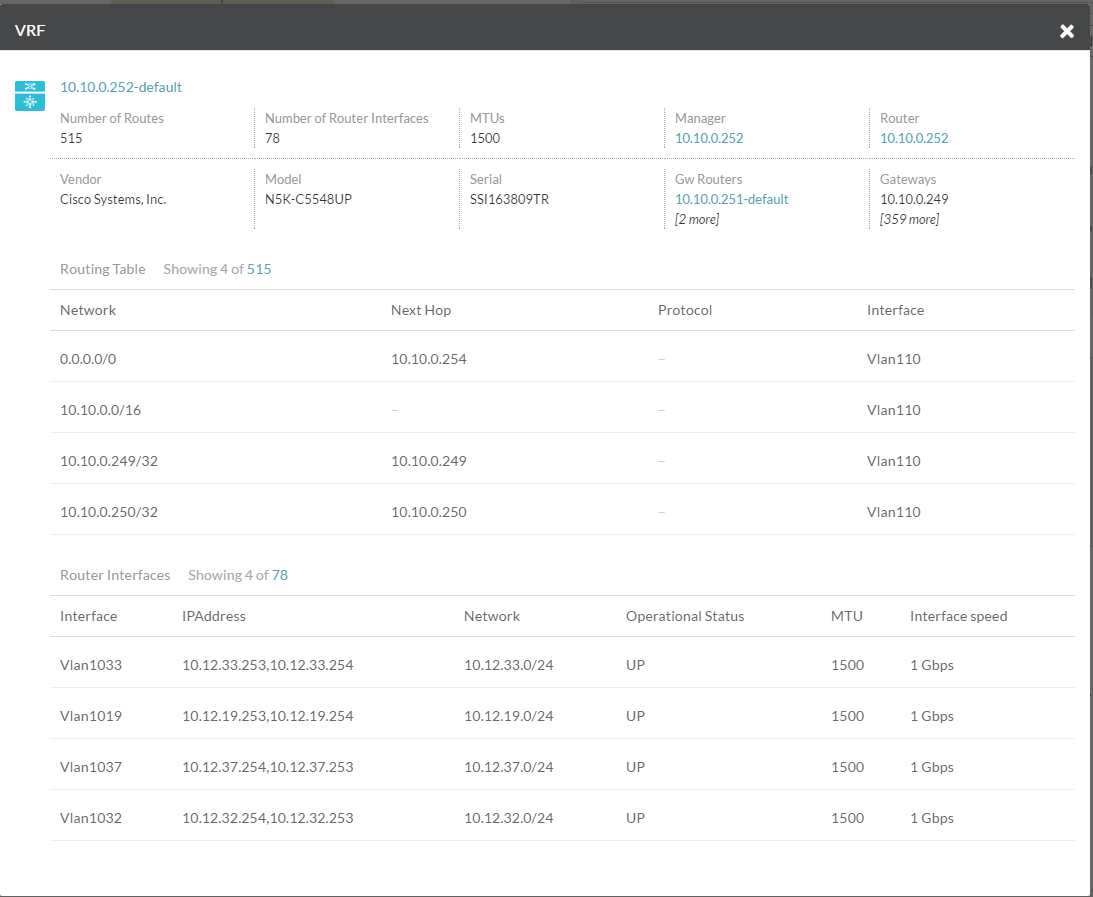The image size is (1093, 897).
Task: Show all 515 routing table entries
Action: pos(259,269)
